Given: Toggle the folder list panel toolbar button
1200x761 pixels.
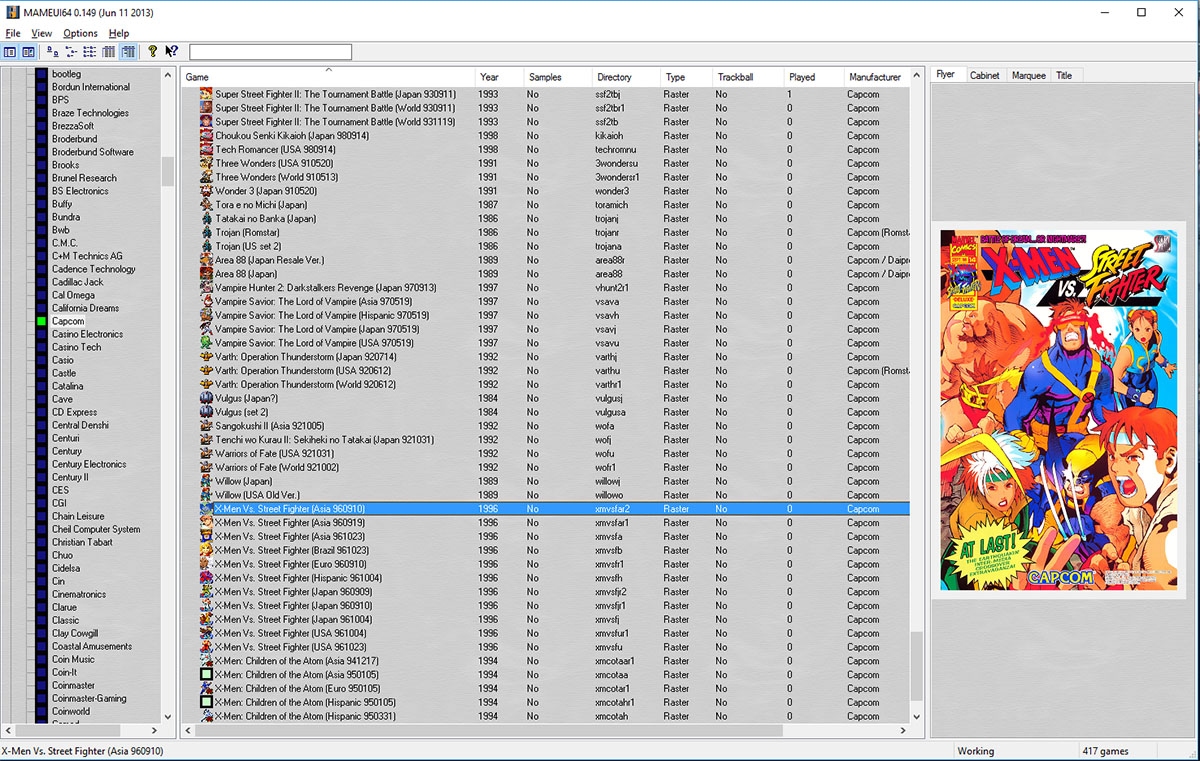Looking at the screenshot, I should [x=9, y=52].
